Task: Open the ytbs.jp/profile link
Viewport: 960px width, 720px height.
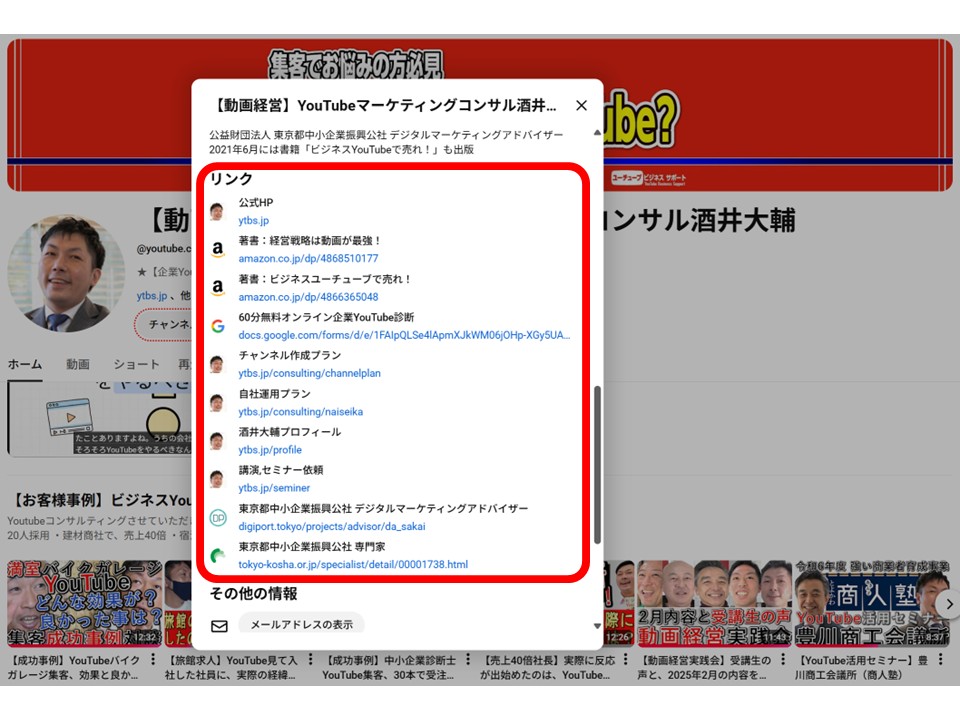Action: (270, 449)
